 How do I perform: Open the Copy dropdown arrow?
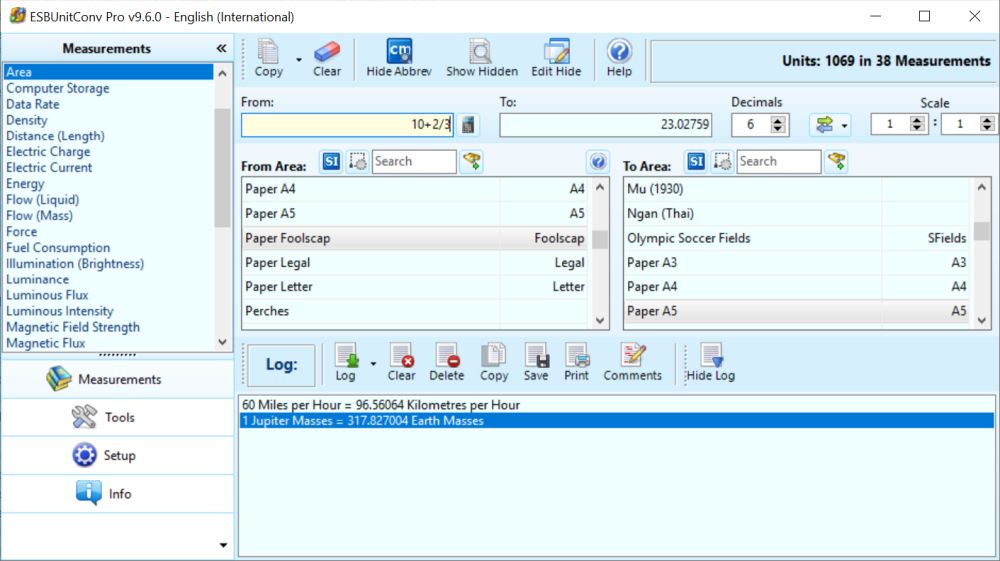coord(298,59)
